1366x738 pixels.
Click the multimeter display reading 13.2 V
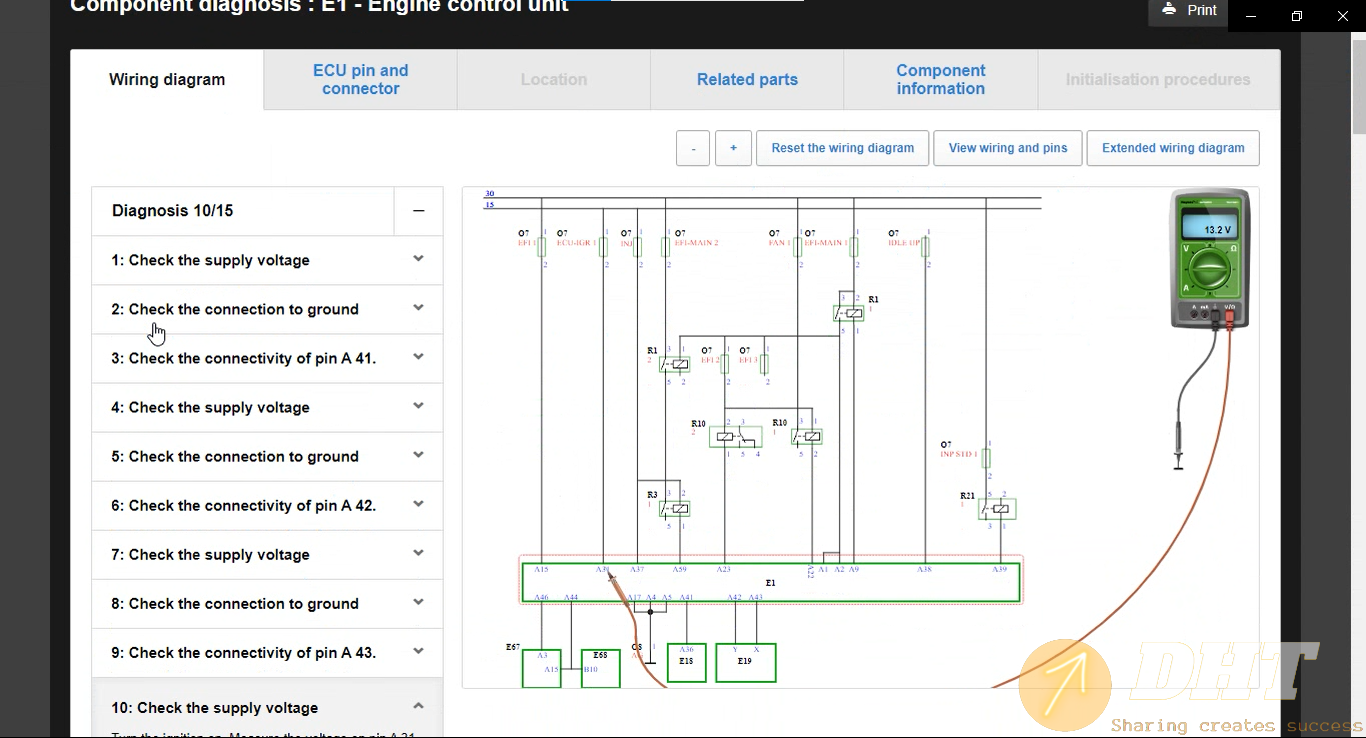[1210, 224]
